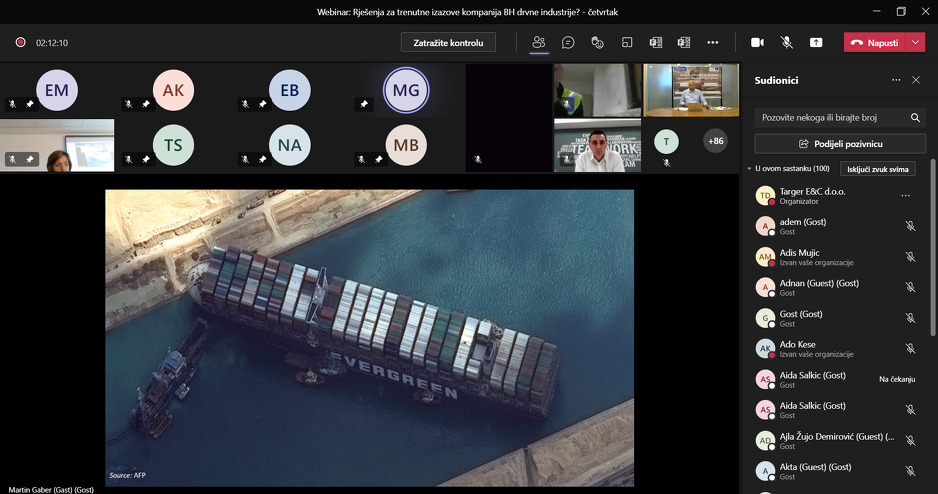Screen dimensions: 938x494
Task: Click muted mic icon beside Adnan (Guest)
Action: 910,287
